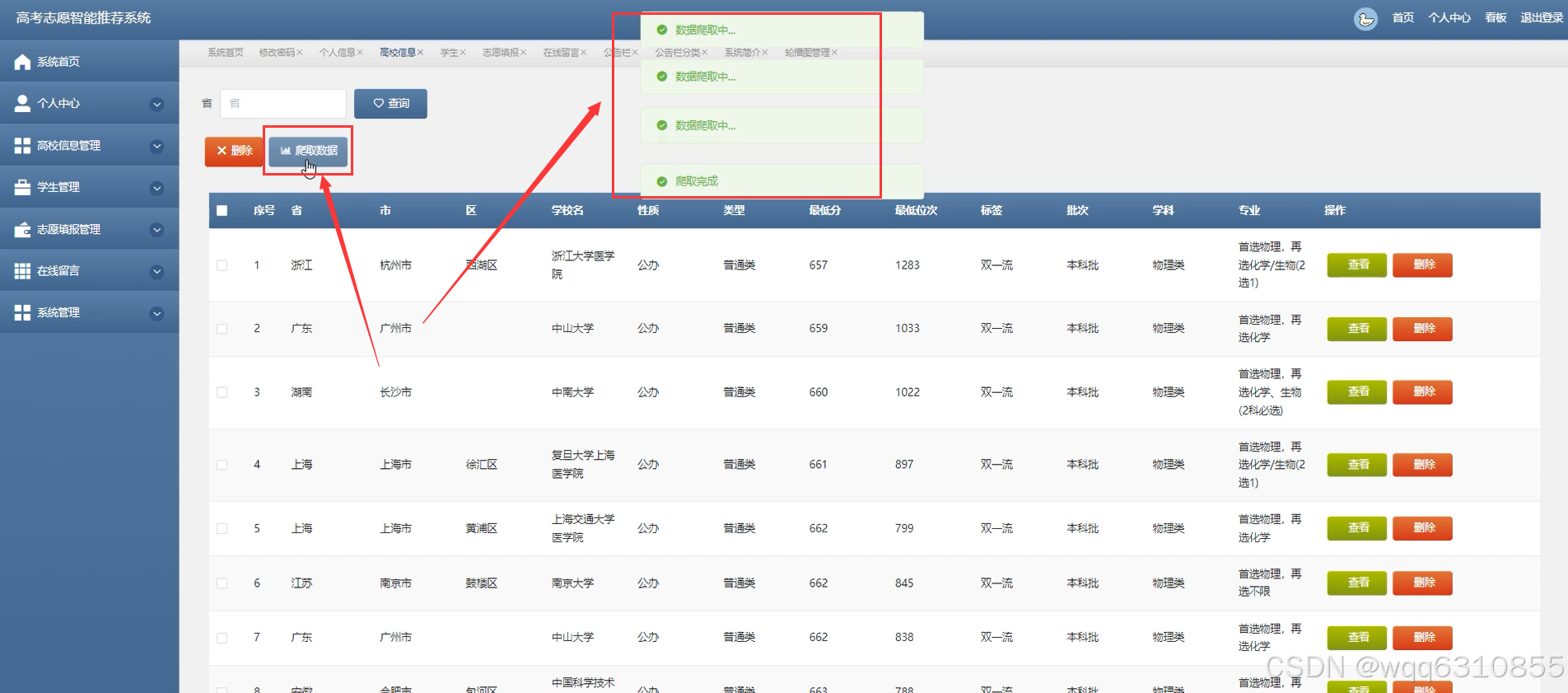The image size is (1568, 693).
Task: Check the row 7 广东 中山大学 662 checkbox
Action: click(x=222, y=638)
